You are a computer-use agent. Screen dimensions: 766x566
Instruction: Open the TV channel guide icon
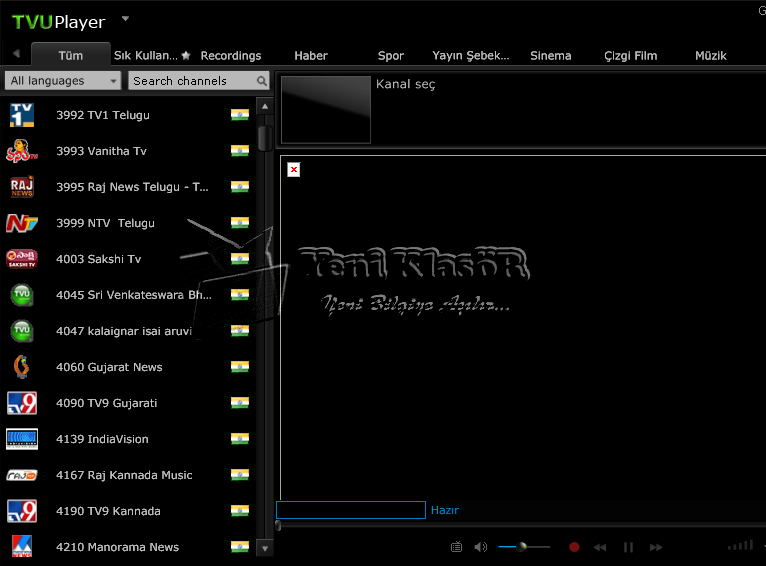point(456,547)
